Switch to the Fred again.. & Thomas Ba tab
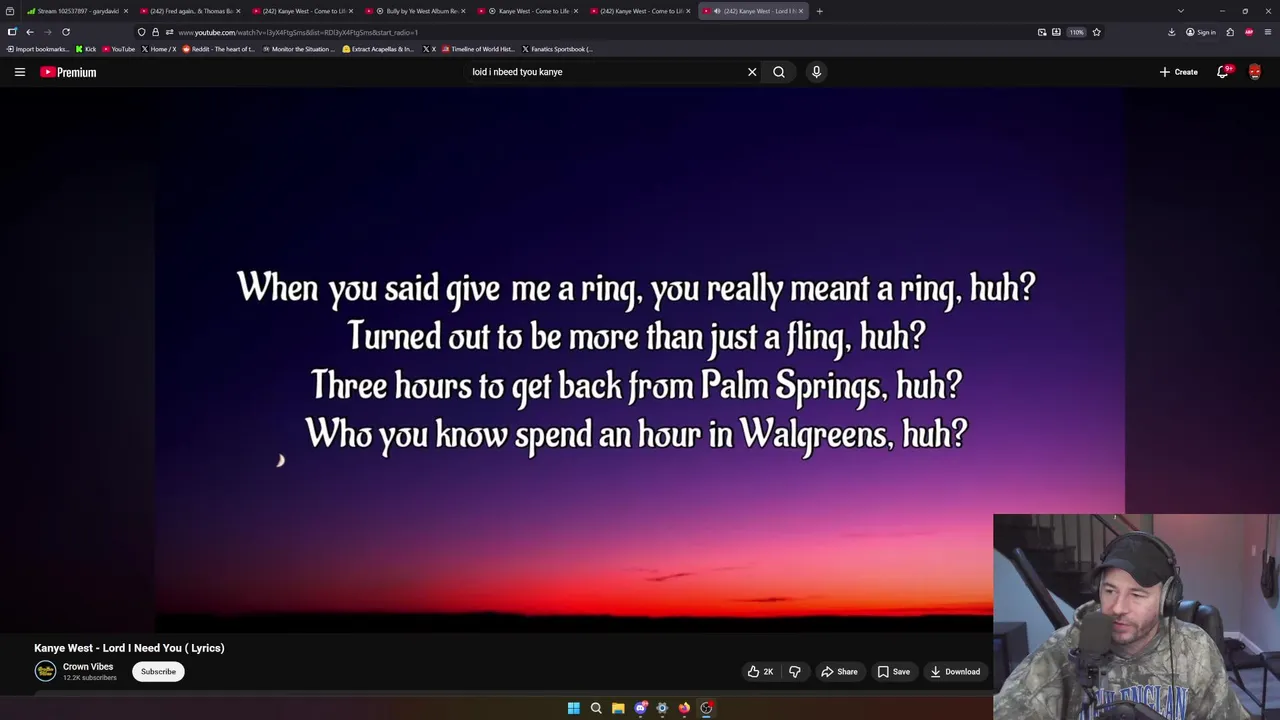1280x720 pixels. [x=190, y=11]
